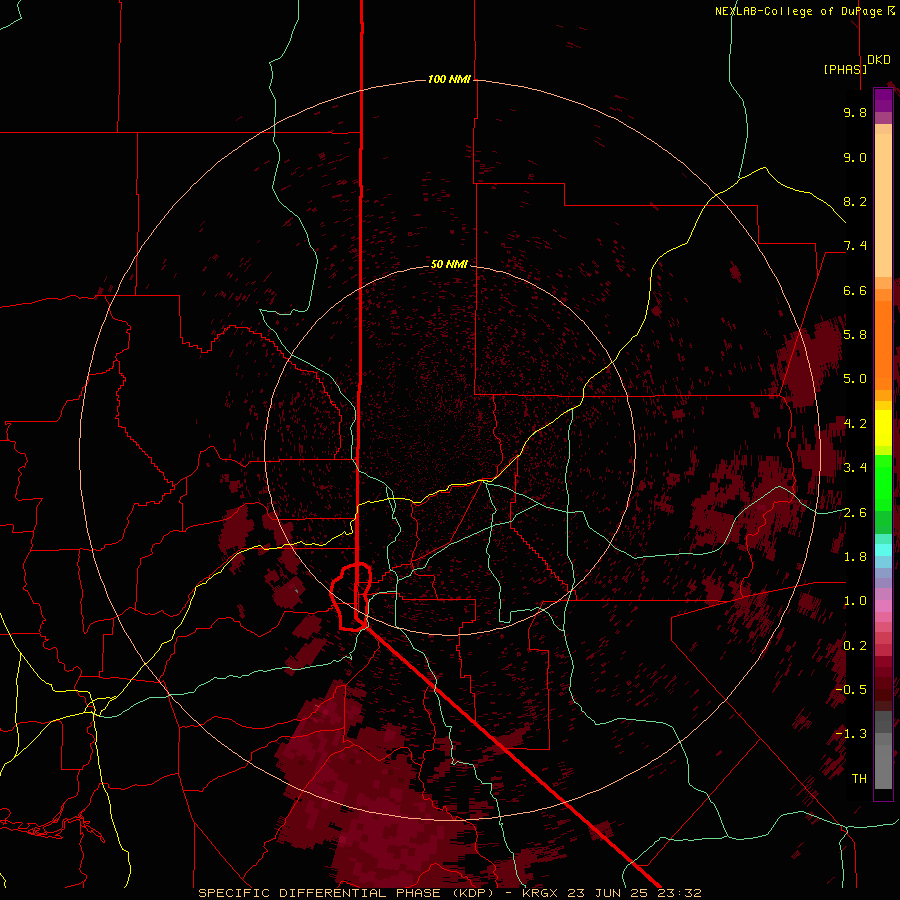Image resolution: width=900 pixels, height=900 pixels.
Task: Click the DKD label above the color scale
Action: 879,60
